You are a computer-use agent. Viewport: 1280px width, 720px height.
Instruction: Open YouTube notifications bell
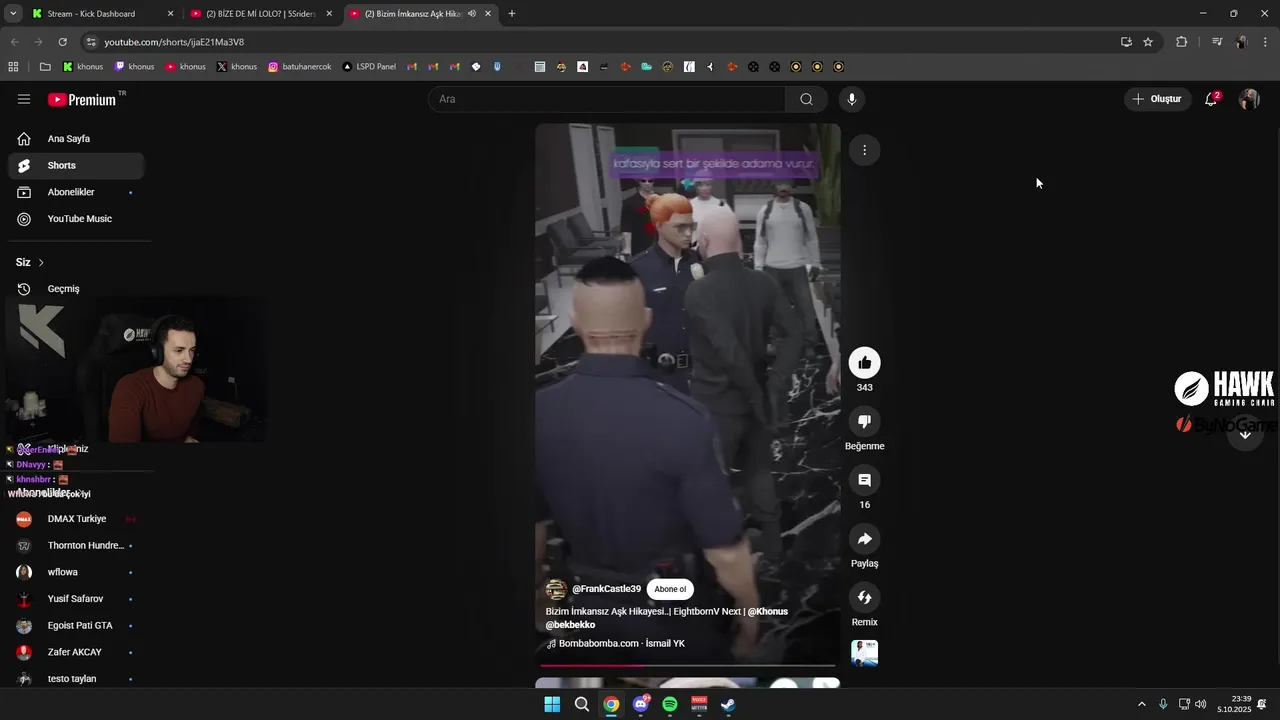1211,99
